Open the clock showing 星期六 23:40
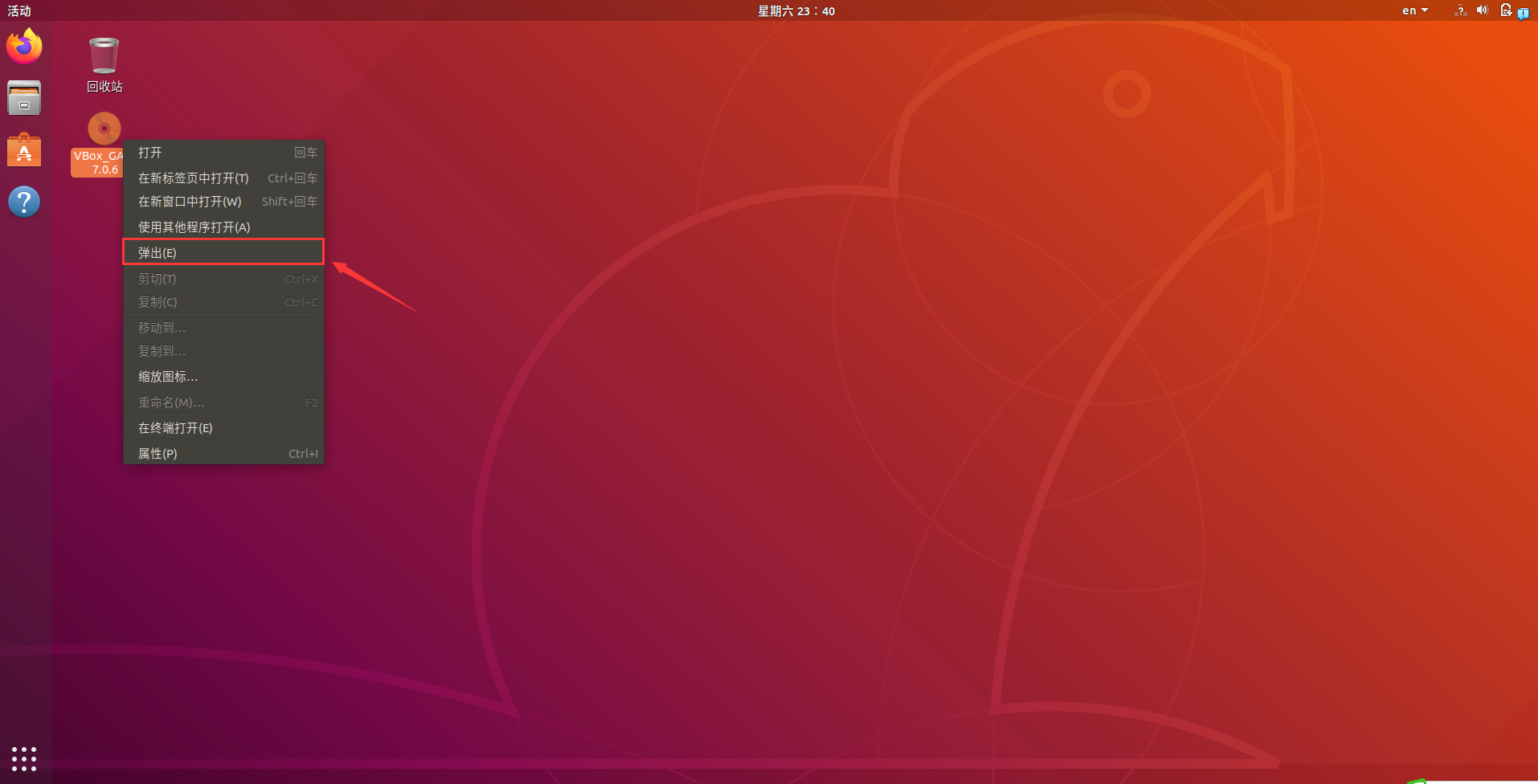The image size is (1538, 784). [796, 10]
